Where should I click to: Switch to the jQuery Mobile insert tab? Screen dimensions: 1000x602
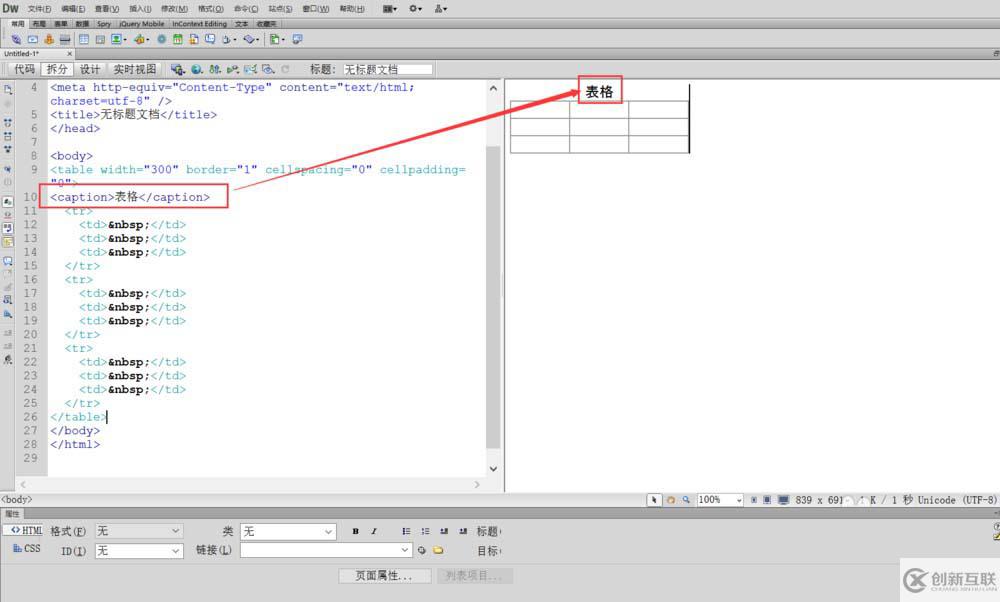click(x=142, y=24)
